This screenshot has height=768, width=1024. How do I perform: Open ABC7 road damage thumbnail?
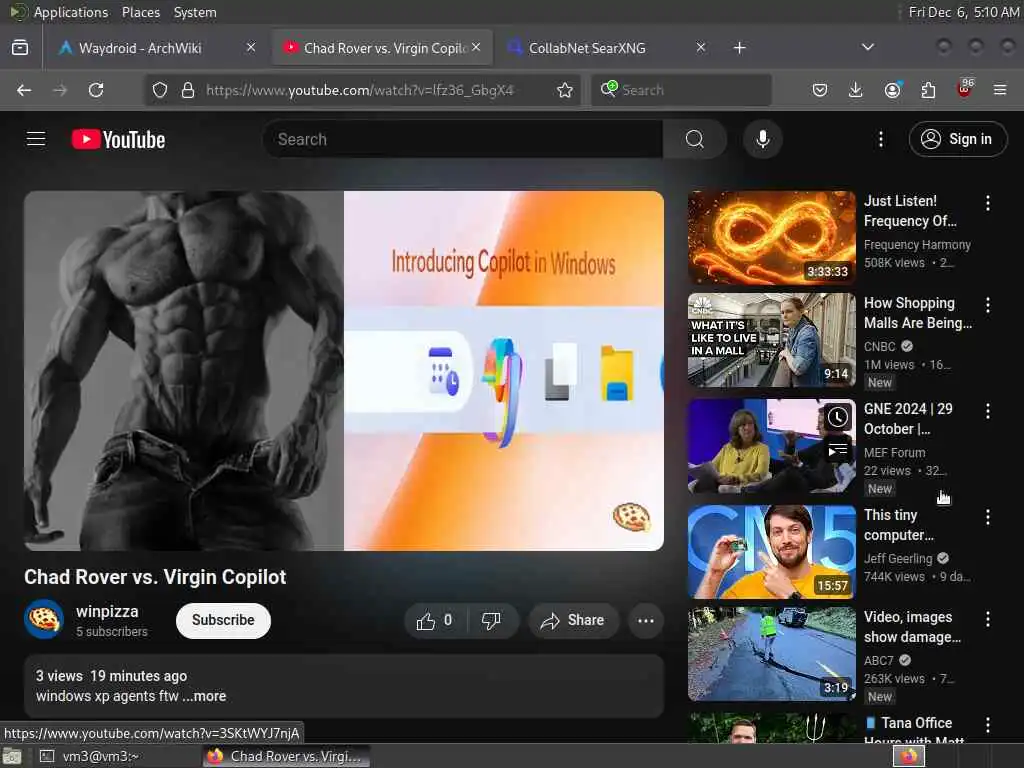pyautogui.click(x=771, y=654)
